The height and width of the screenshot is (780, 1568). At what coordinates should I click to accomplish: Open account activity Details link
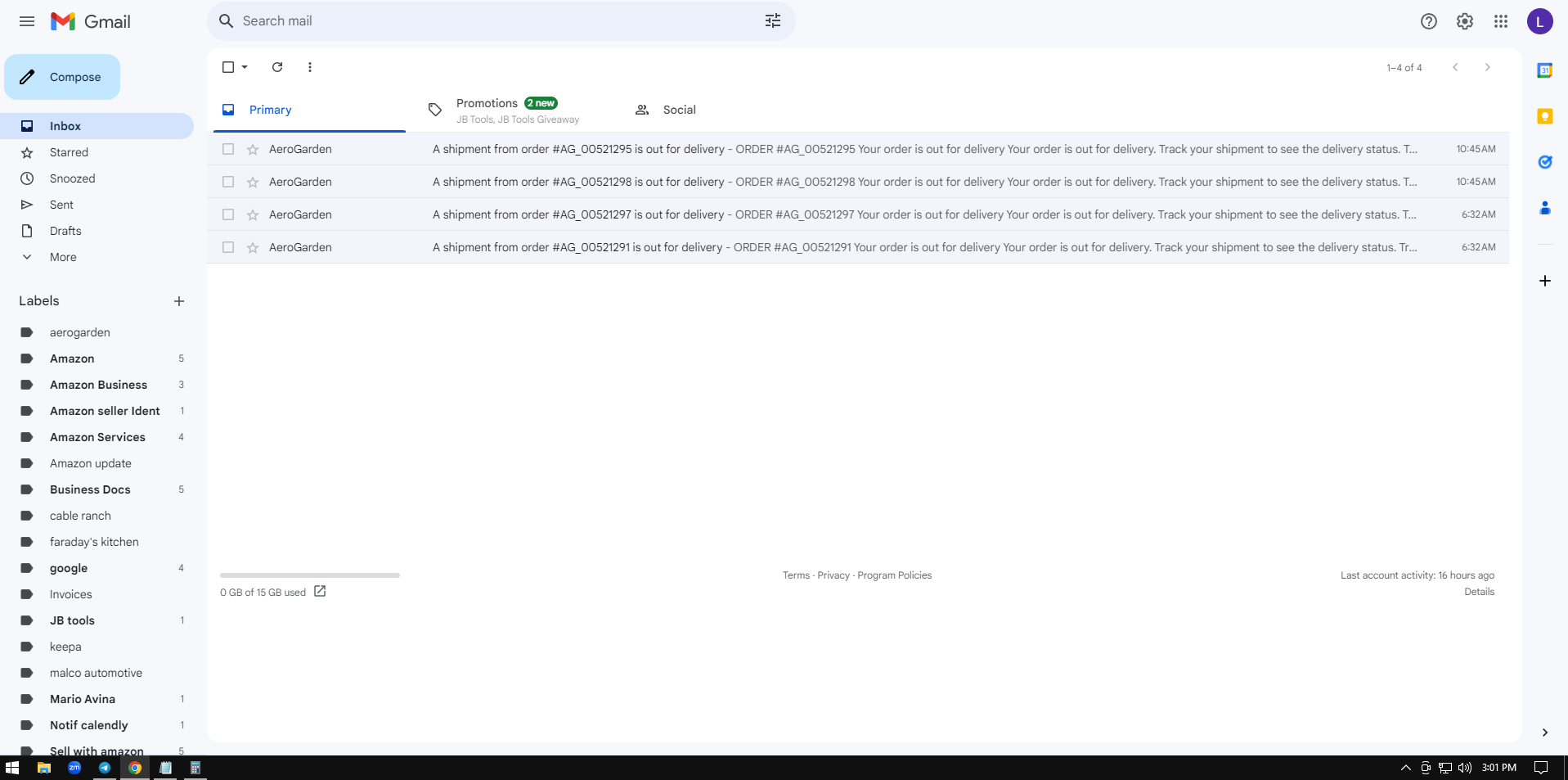click(x=1479, y=592)
